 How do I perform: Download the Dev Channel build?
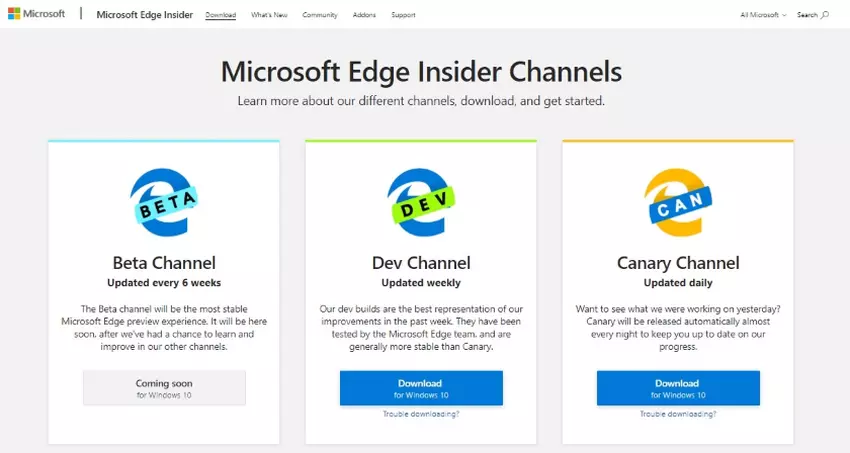(420, 388)
